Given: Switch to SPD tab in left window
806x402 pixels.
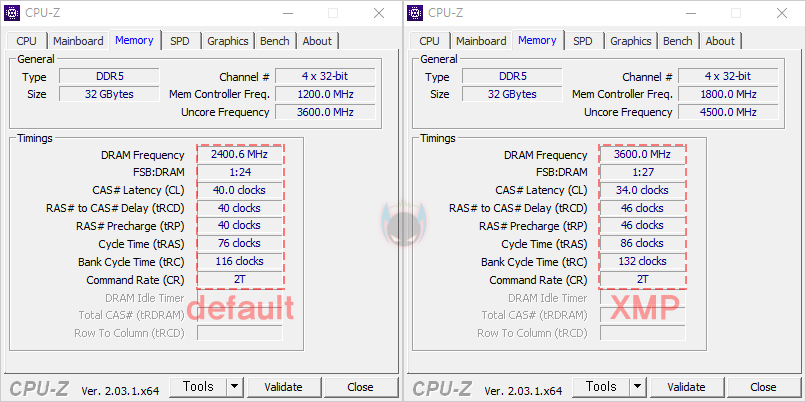Looking at the screenshot, I should pos(179,41).
